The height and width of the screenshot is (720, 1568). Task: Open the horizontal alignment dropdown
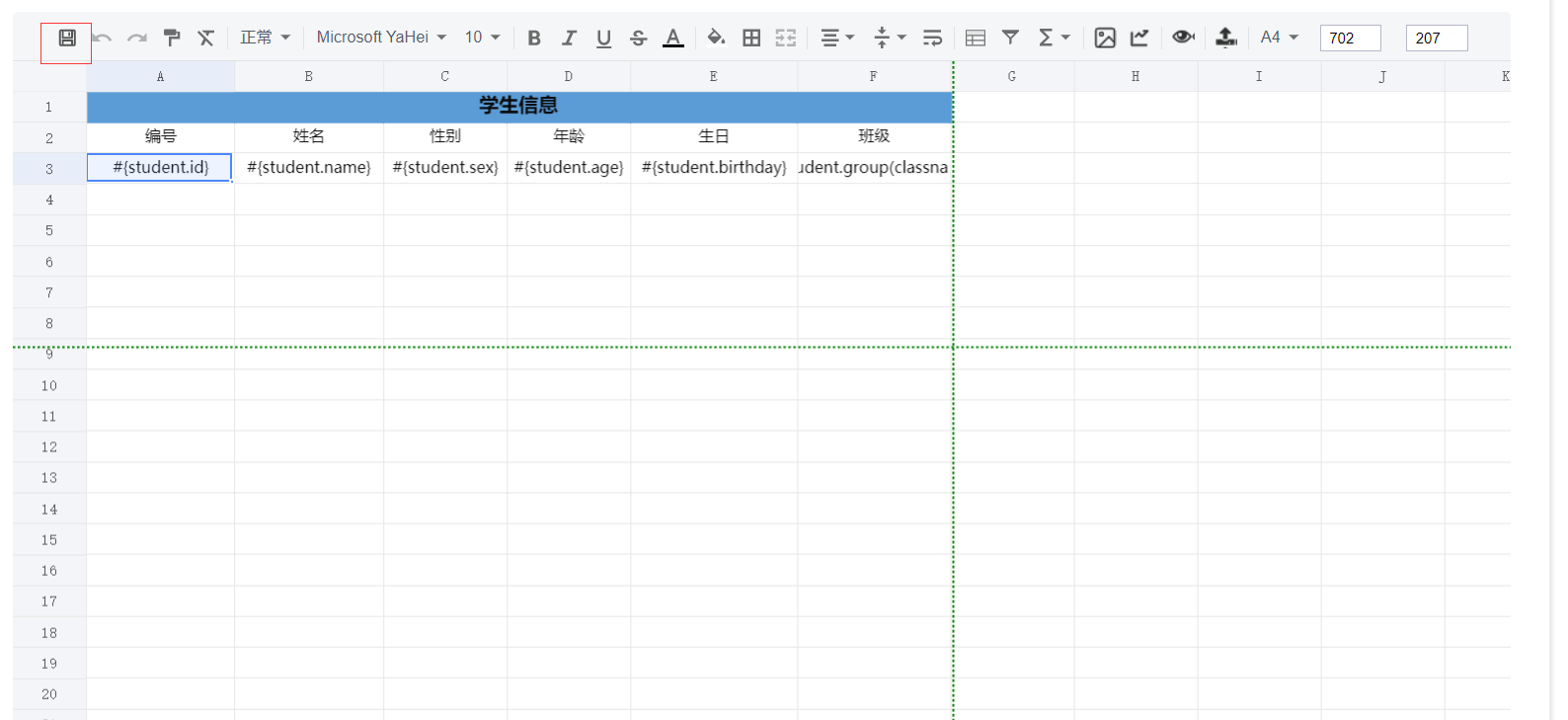(837, 38)
